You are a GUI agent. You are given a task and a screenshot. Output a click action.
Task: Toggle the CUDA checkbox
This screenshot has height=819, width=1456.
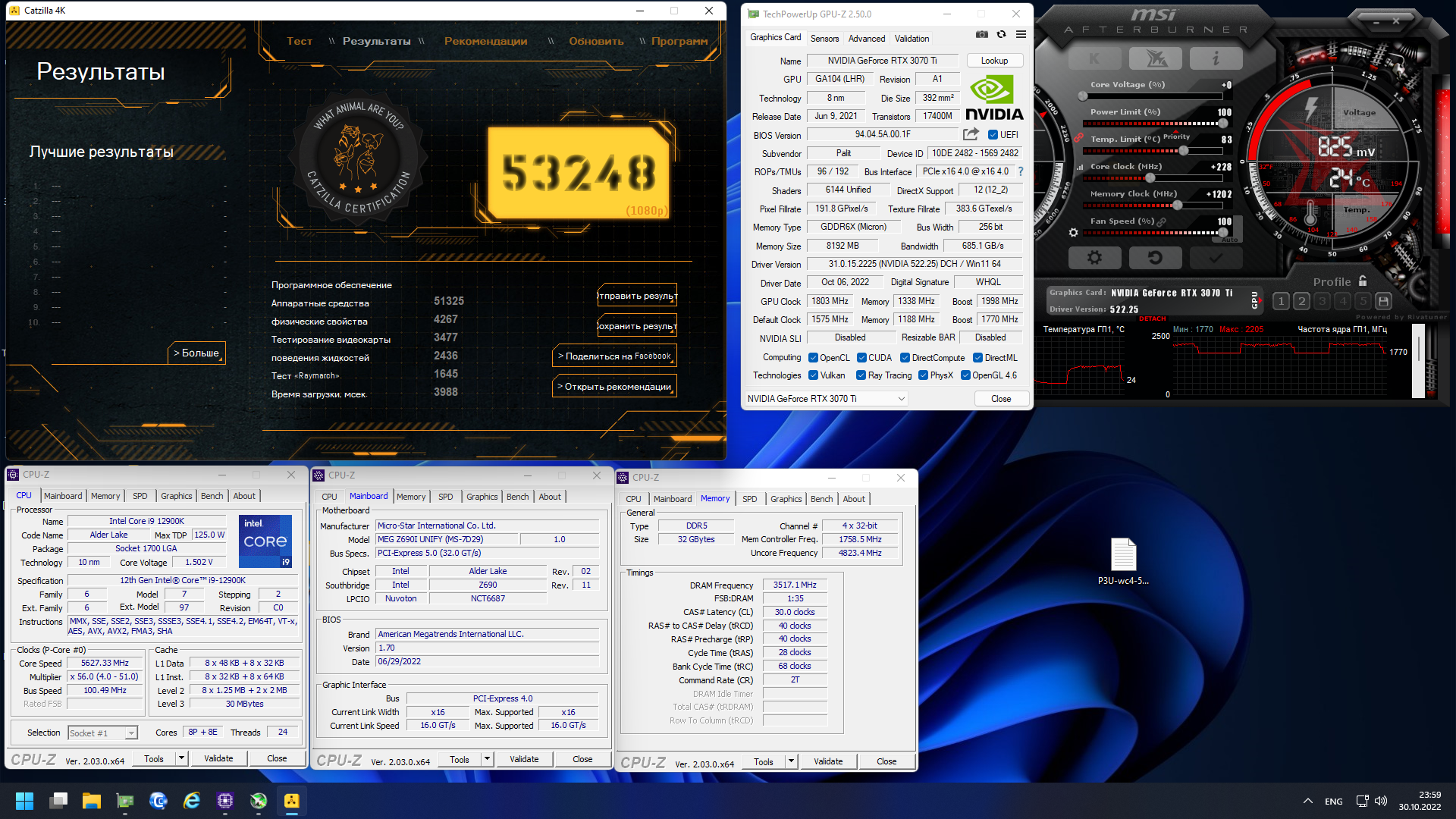[861, 358]
